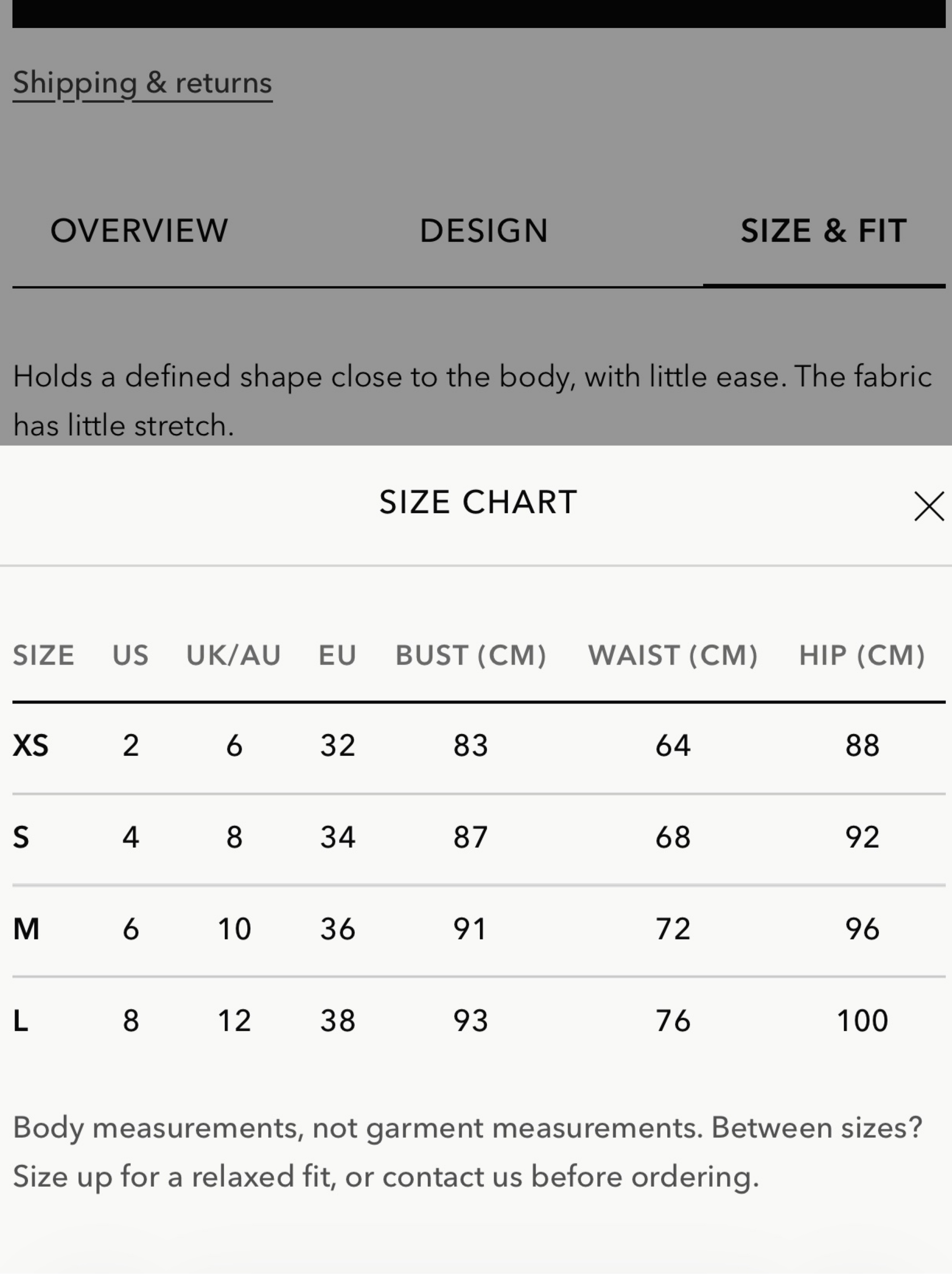Close the size chart panel
952x1274 pixels.
coord(929,506)
